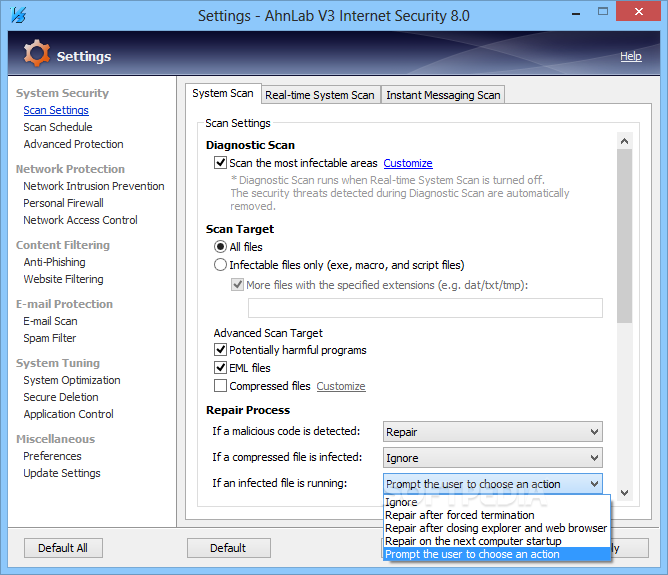Collapse infected file running dropdown
Image resolution: width=668 pixels, height=575 pixels.
(x=492, y=484)
